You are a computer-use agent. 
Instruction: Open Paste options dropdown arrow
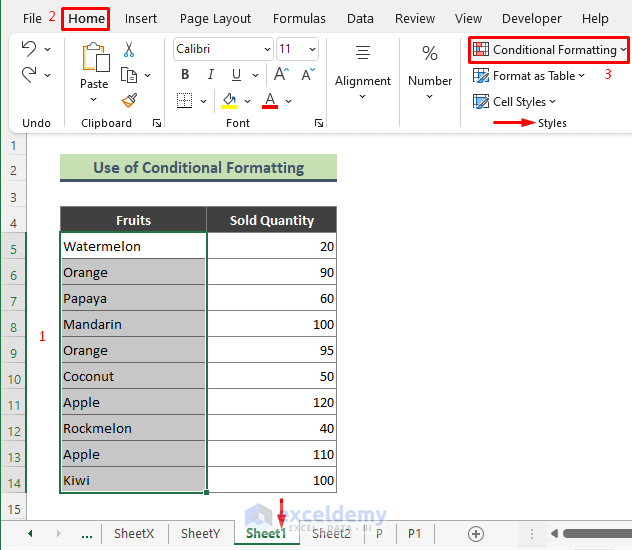[x=94, y=99]
